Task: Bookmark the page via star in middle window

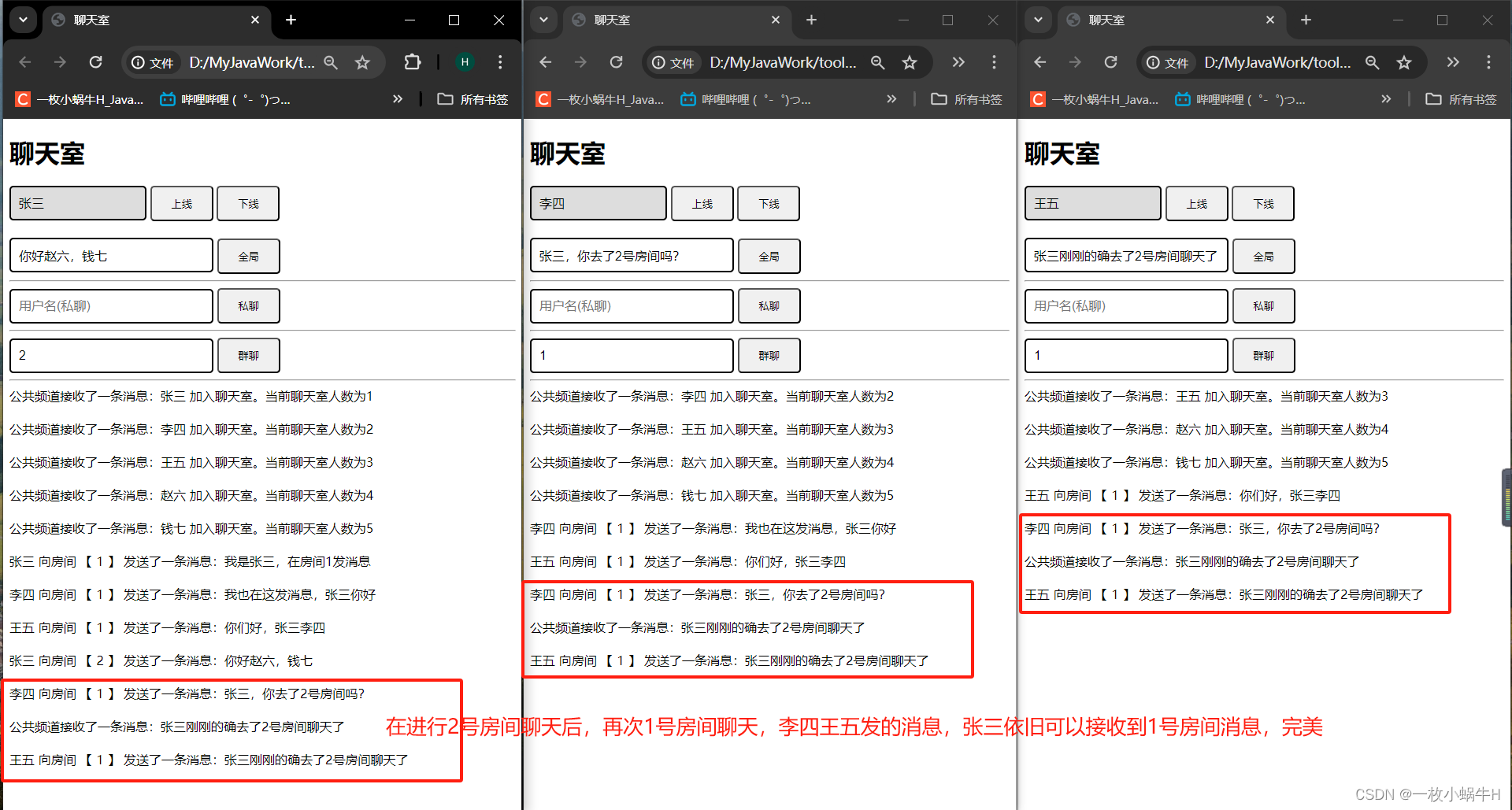Action: (910, 62)
